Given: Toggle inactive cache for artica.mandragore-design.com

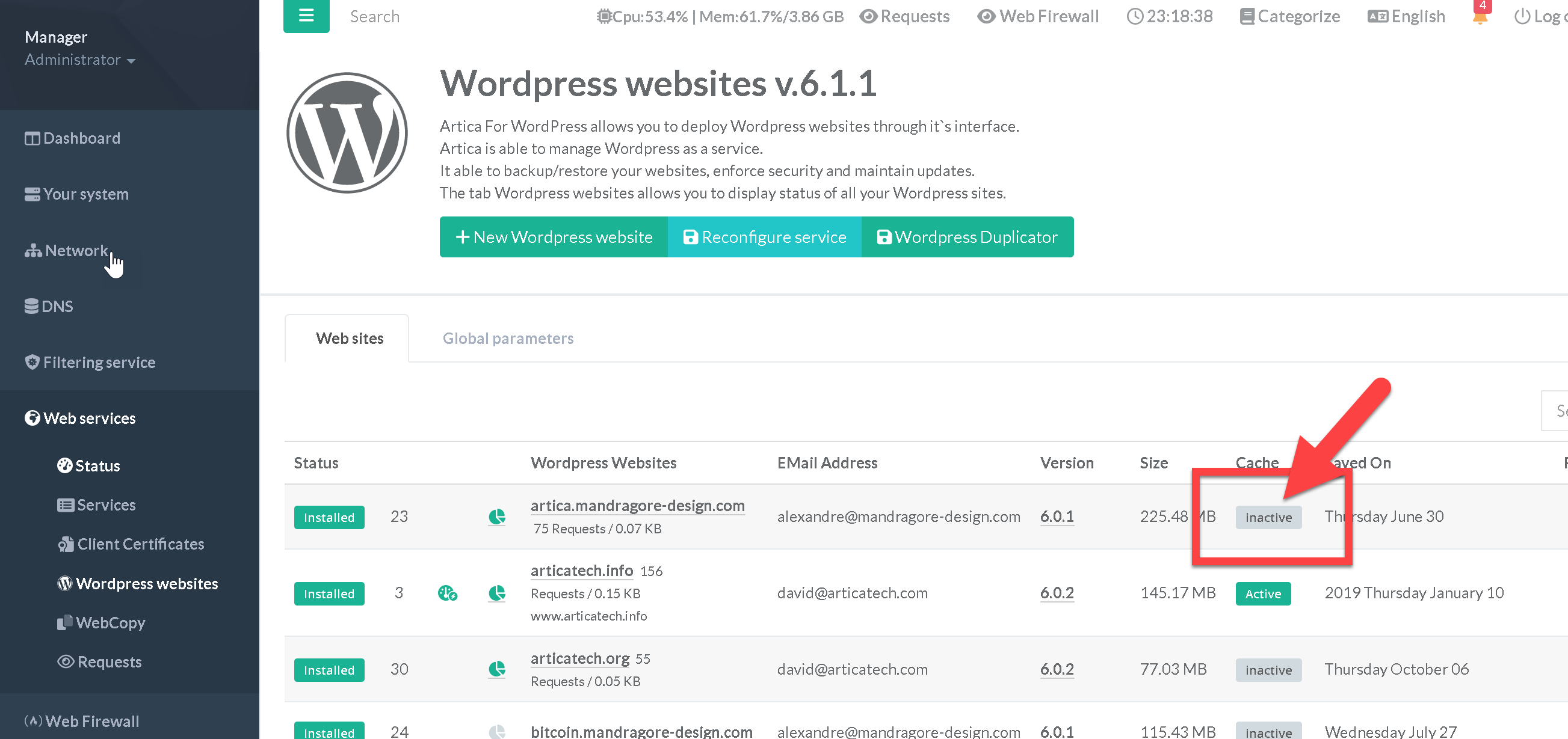Looking at the screenshot, I should [1268, 518].
